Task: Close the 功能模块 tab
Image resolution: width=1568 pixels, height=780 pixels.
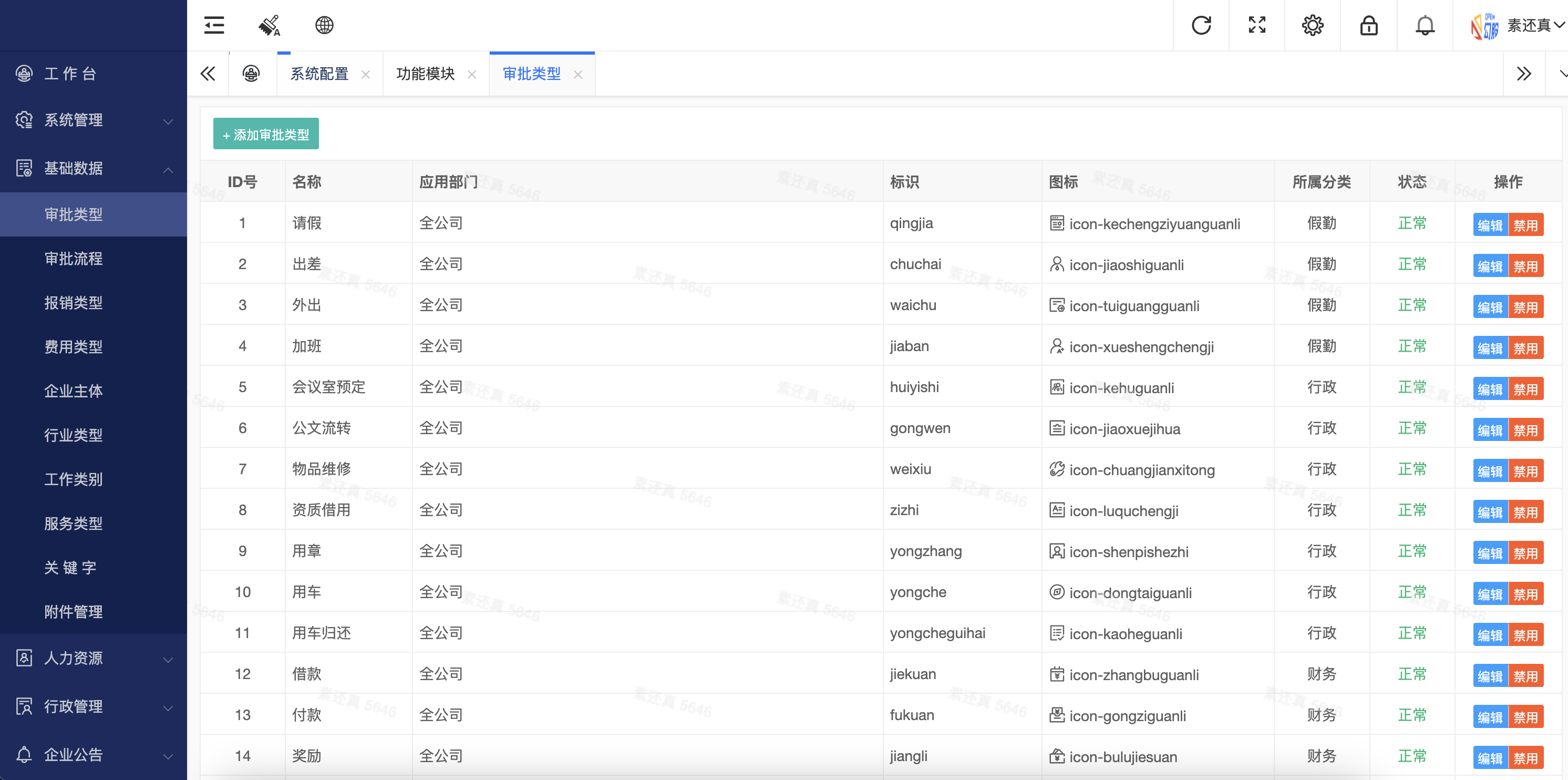Action: (x=472, y=74)
